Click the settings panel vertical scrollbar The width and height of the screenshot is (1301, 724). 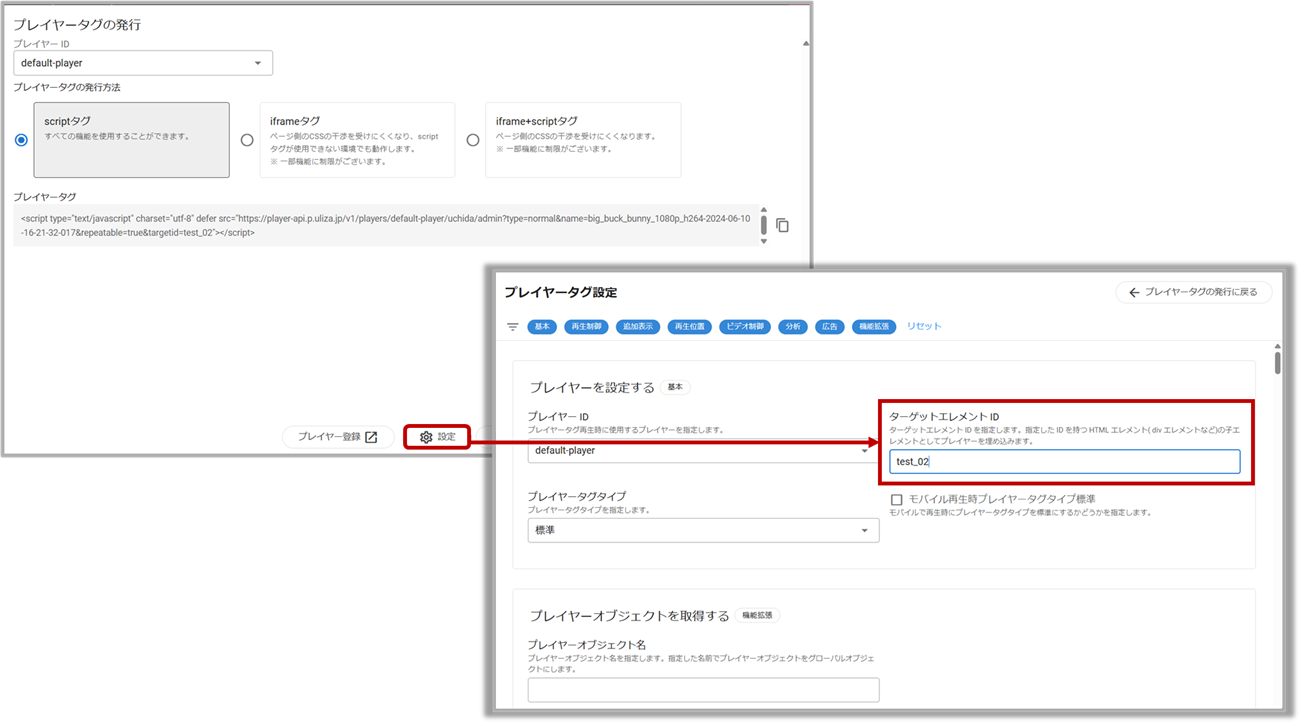point(1277,362)
